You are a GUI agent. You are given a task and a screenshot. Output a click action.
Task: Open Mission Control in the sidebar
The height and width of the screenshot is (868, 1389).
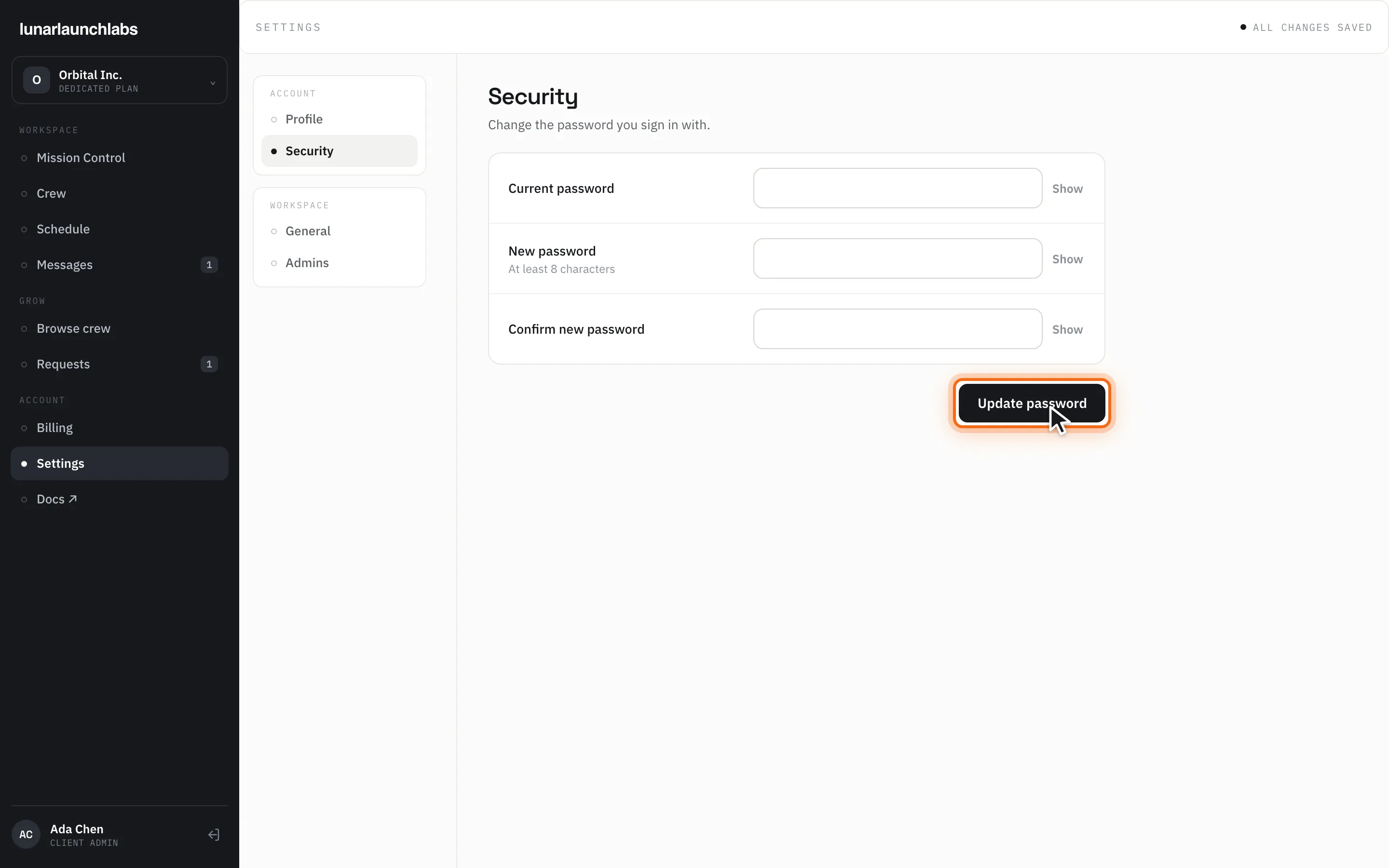[120, 158]
